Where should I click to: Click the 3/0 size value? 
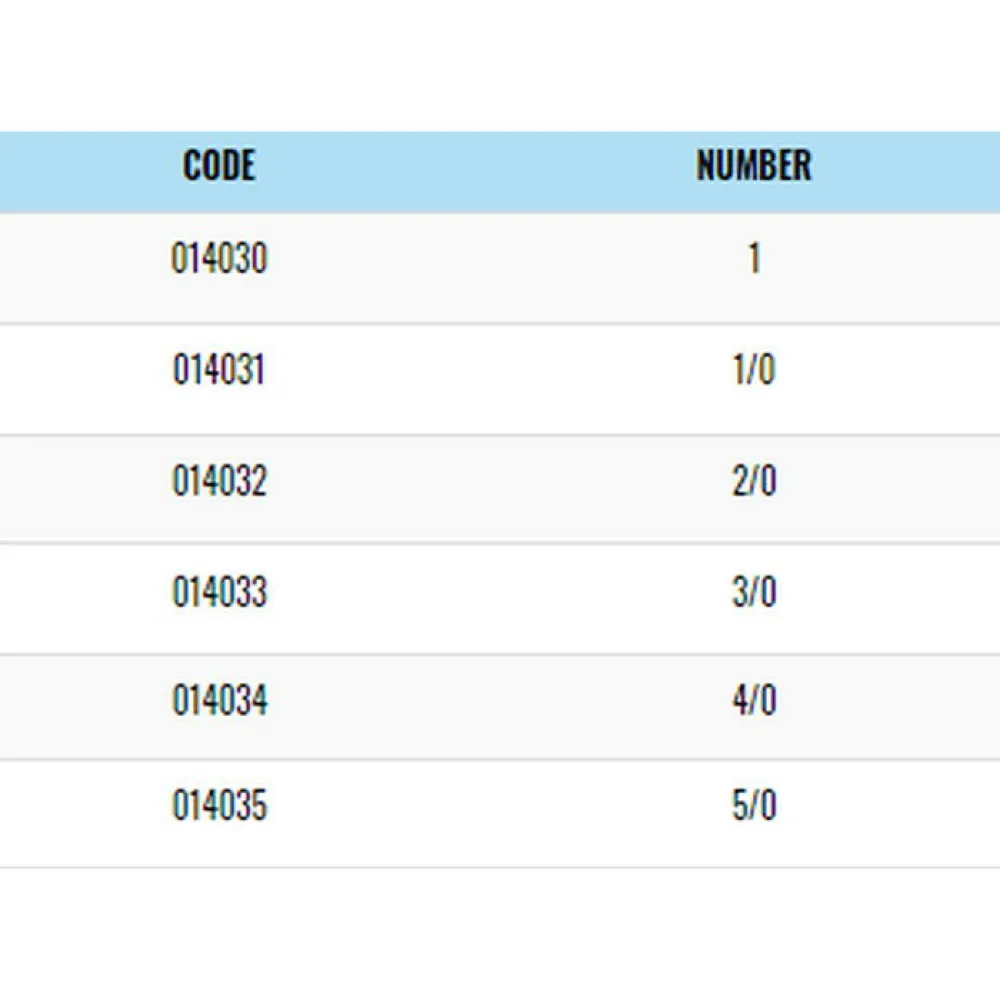pos(753,592)
